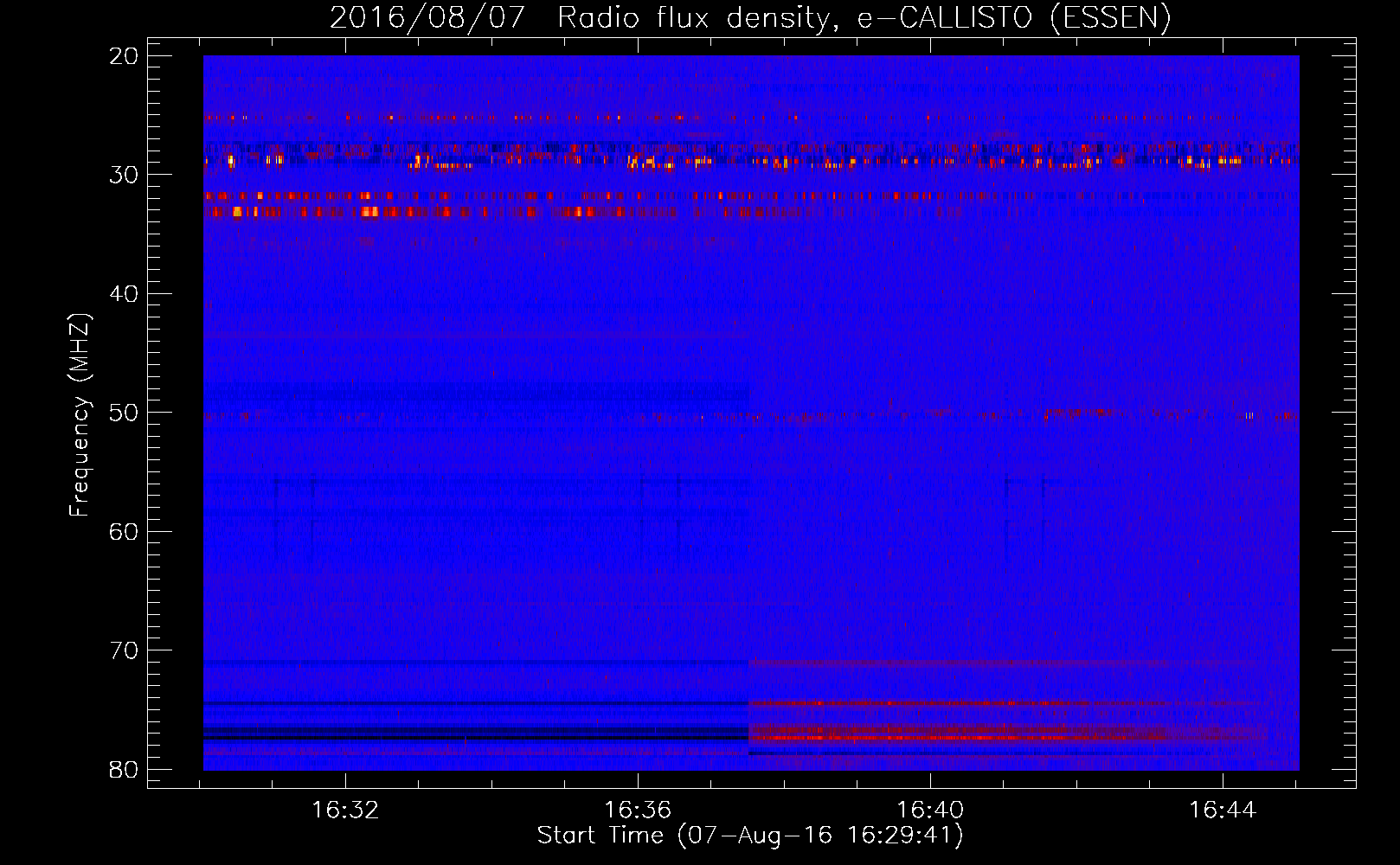The width and height of the screenshot is (1400, 865).
Task: Click the 16:32 time tick label
Action: [x=345, y=810]
